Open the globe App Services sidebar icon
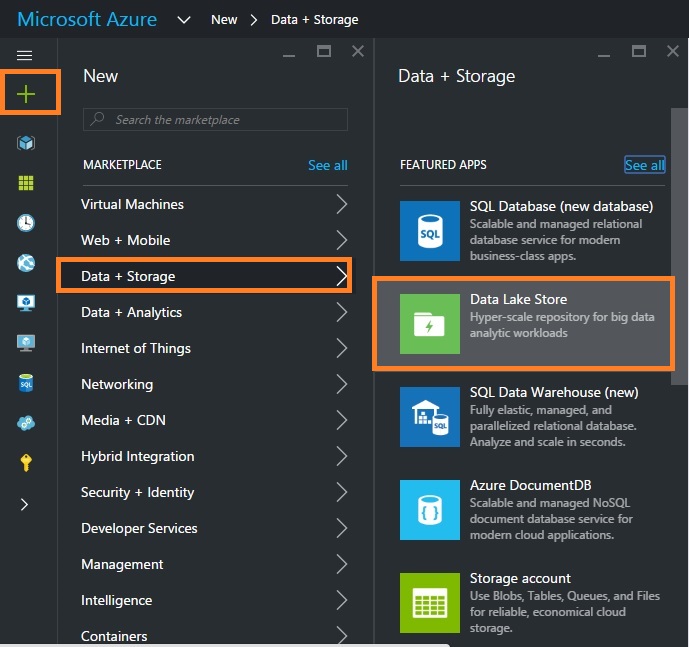 click(26, 263)
